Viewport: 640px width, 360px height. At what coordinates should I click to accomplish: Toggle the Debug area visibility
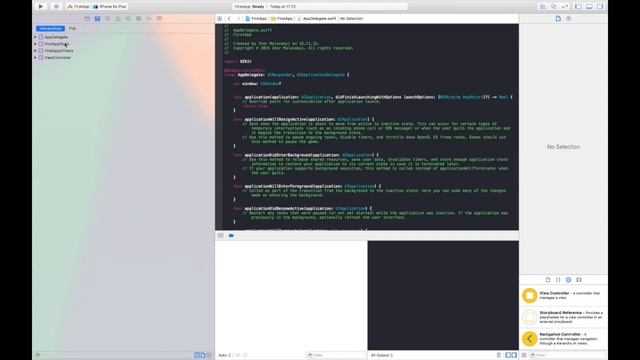tap(589, 7)
